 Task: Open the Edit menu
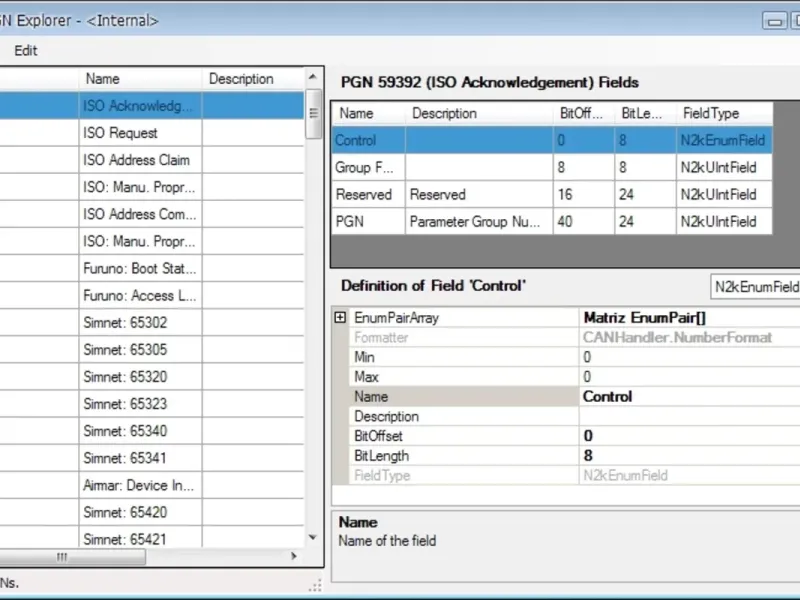pos(26,51)
